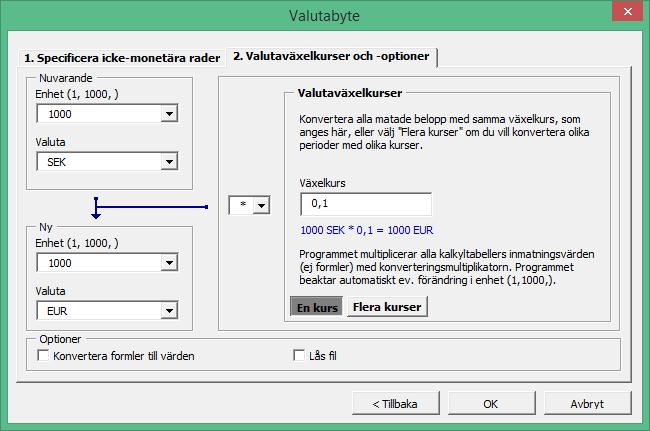The width and height of the screenshot is (650, 431).
Task: Toggle the En kurs button
Action: click(317, 307)
